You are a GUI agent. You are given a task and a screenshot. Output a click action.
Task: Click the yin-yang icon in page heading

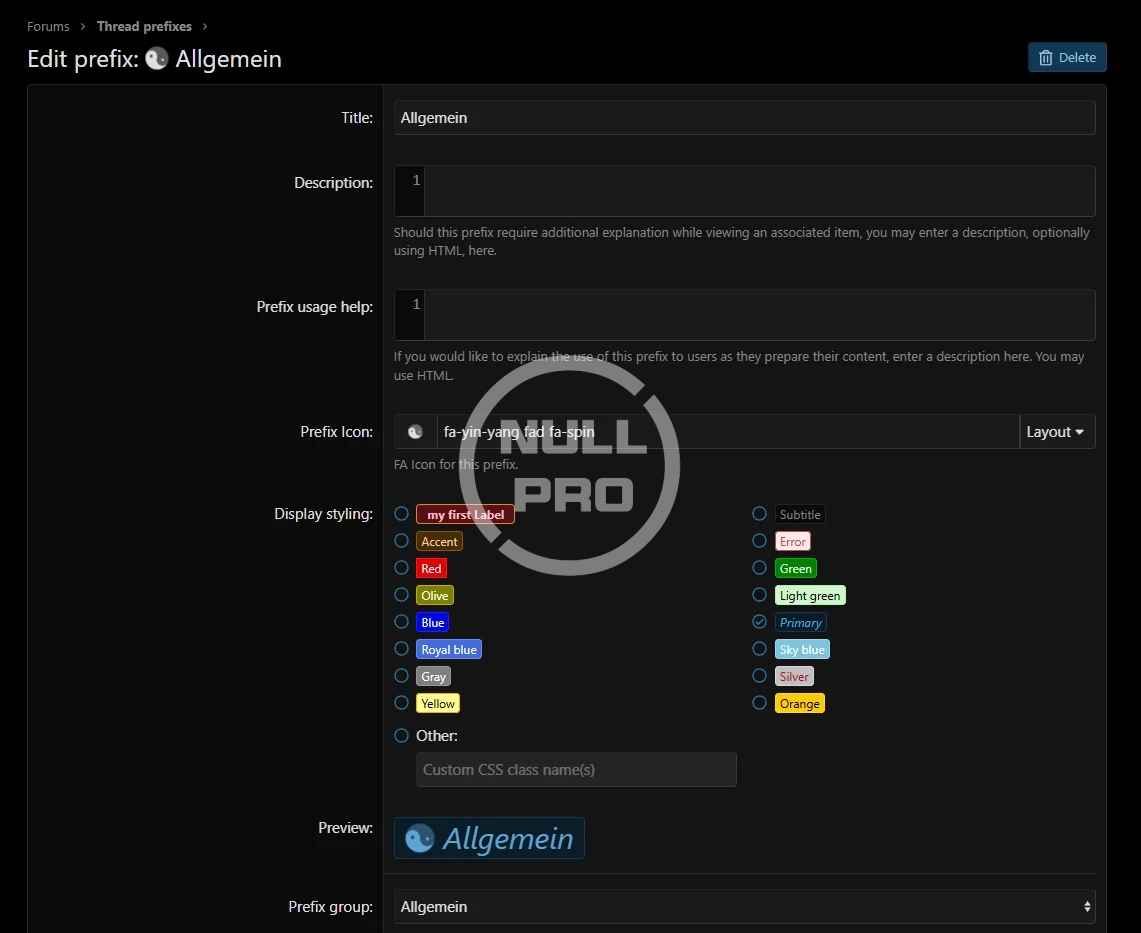click(x=156, y=59)
